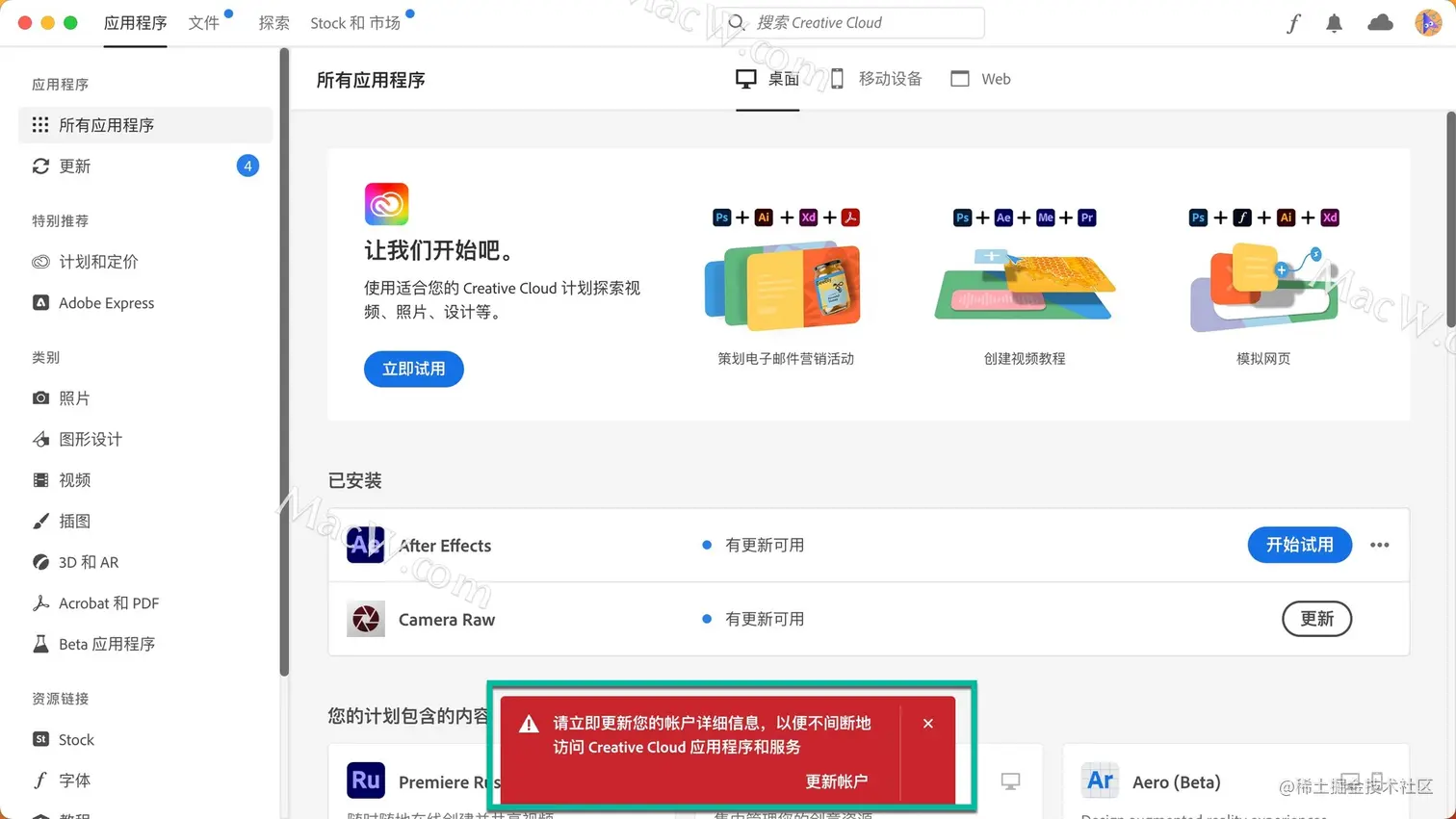Click 更新帐户 in the red alert
Image resolution: width=1456 pixels, height=819 pixels.
coord(837,781)
